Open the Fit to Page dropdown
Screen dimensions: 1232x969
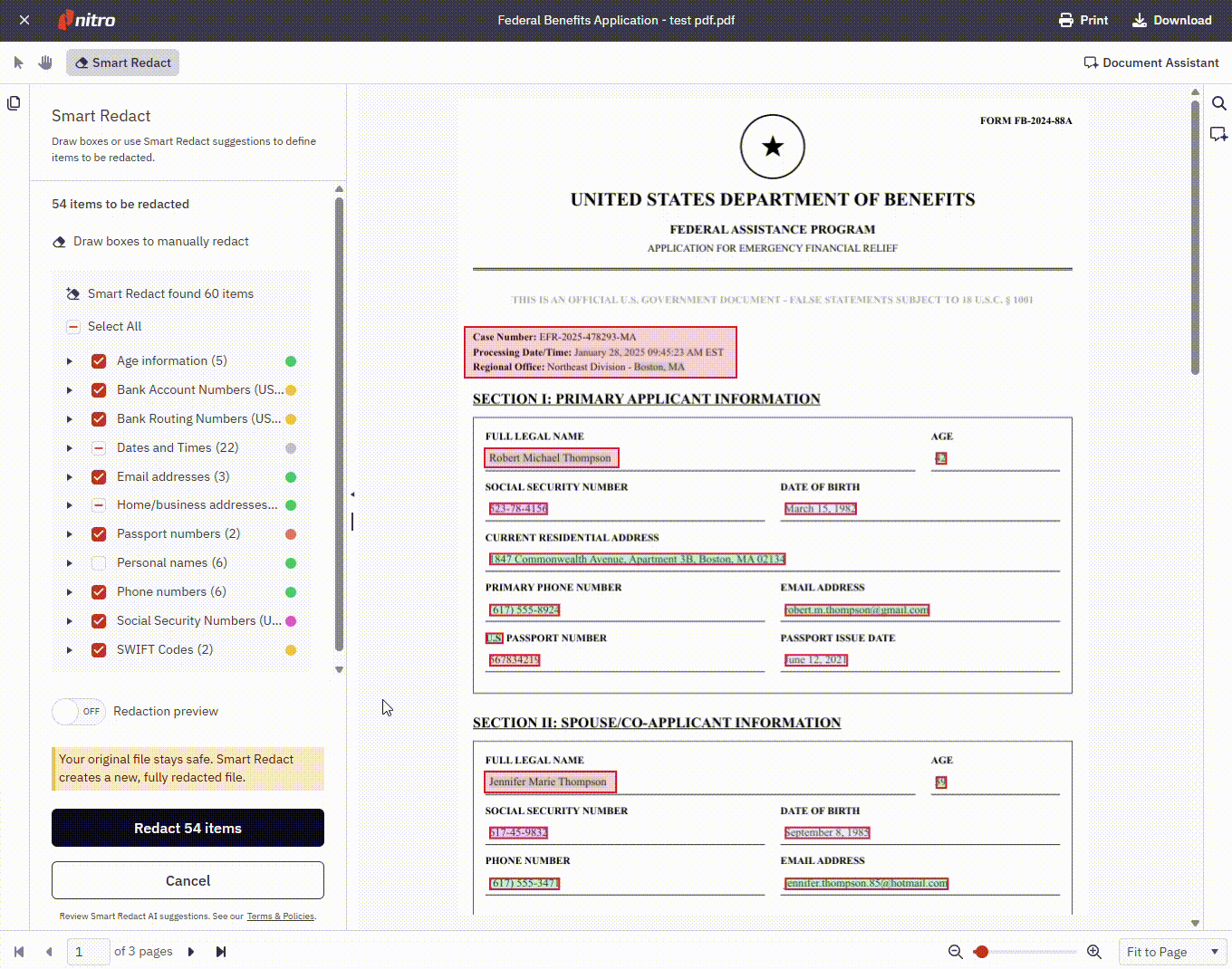click(x=1171, y=951)
